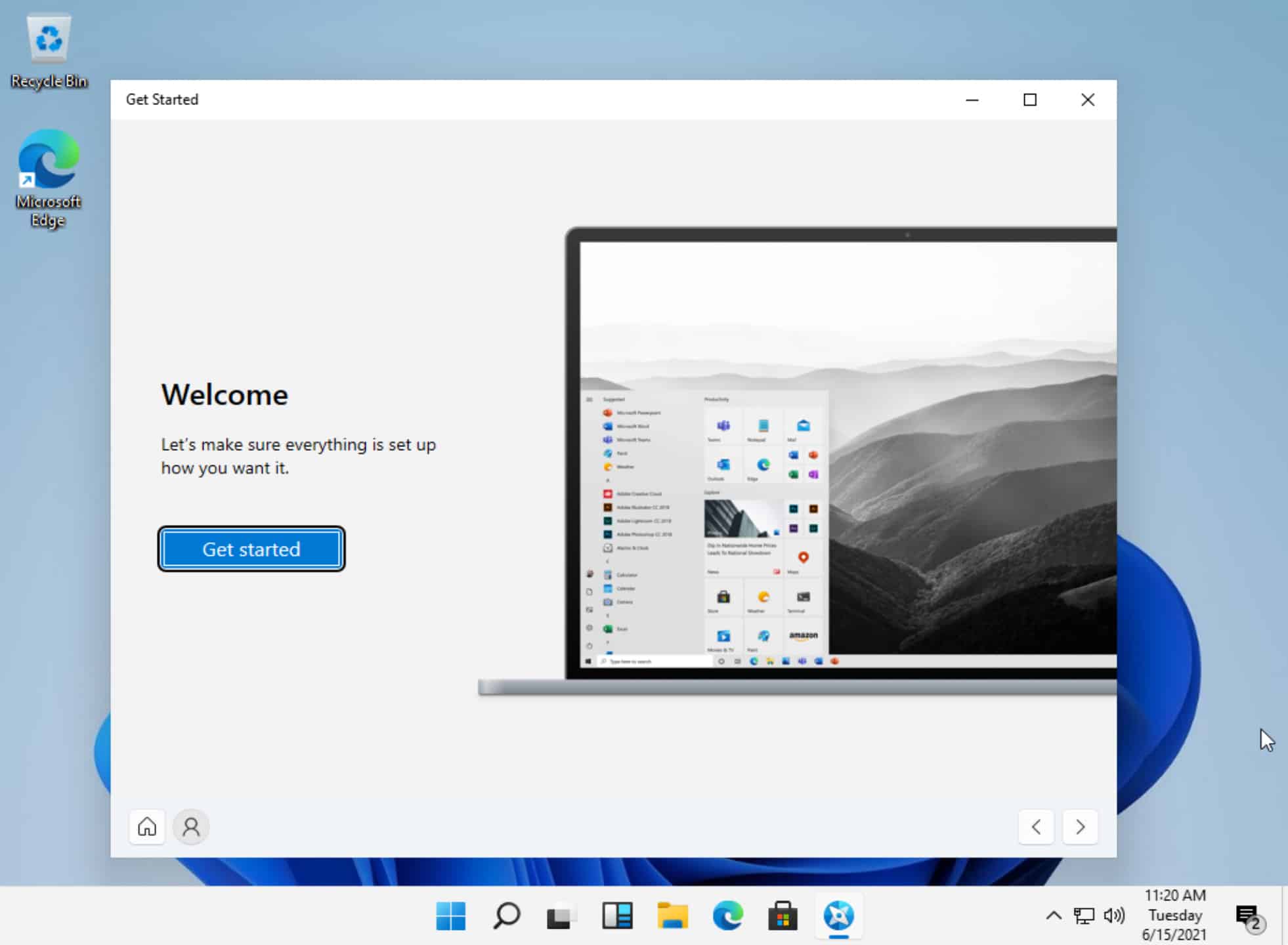Open the volume control in system tray

(1113, 916)
